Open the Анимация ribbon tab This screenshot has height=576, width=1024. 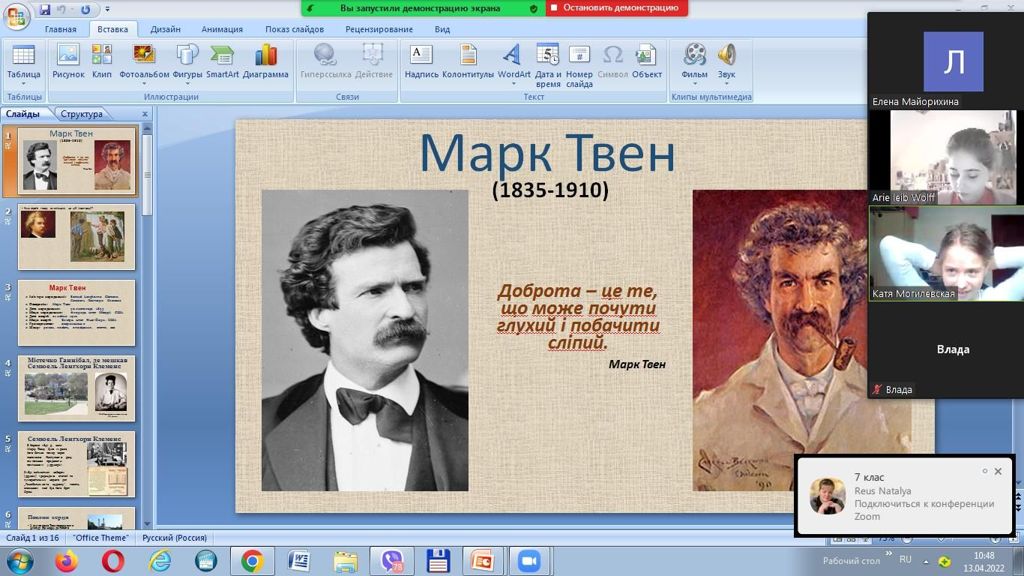pos(221,29)
